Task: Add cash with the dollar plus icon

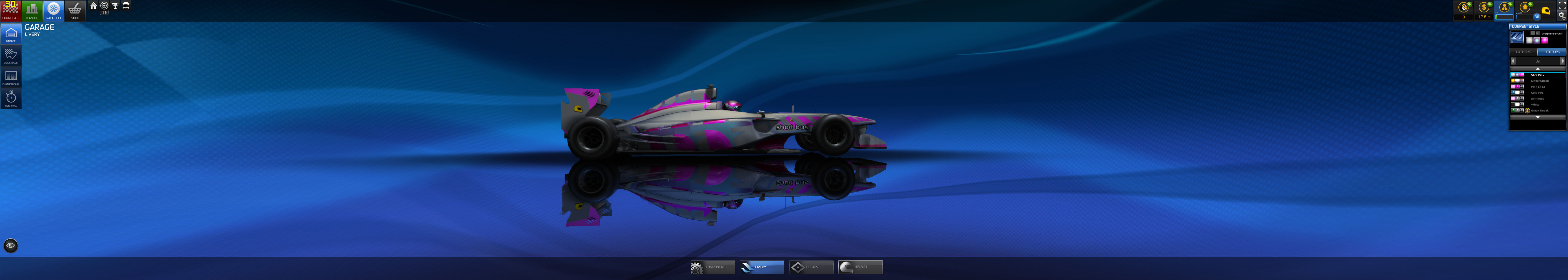Action: (1489, 4)
